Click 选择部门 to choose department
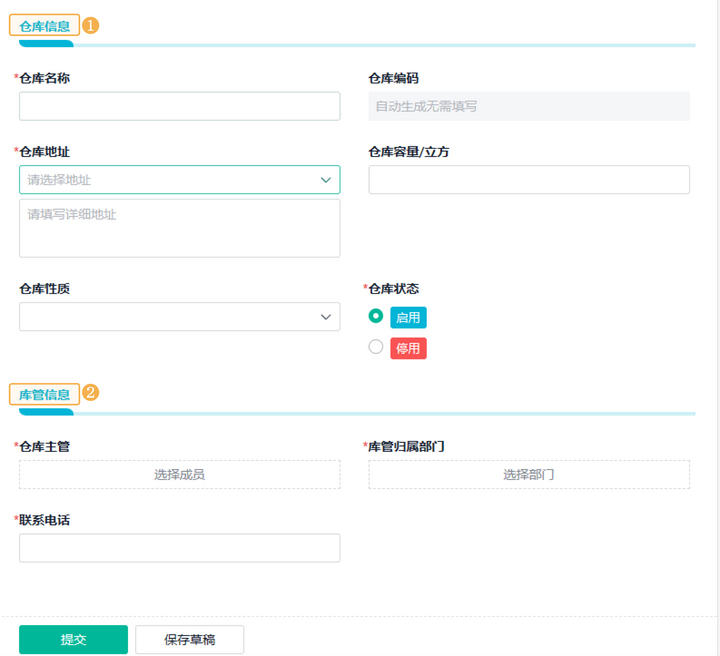The image size is (720, 656). point(529,475)
